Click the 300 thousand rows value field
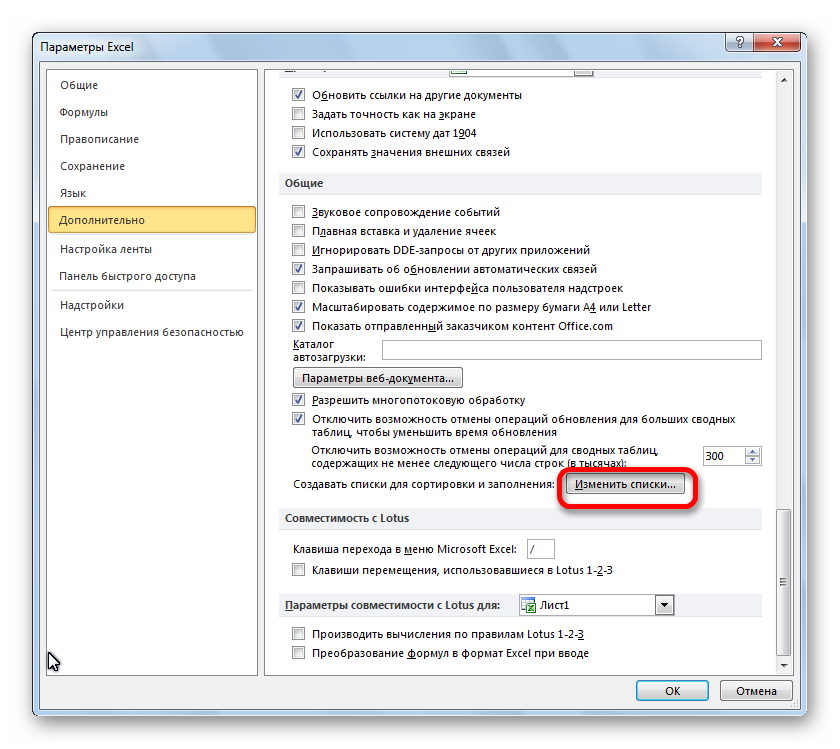Screen dimensions: 840x749 tap(723, 456)
